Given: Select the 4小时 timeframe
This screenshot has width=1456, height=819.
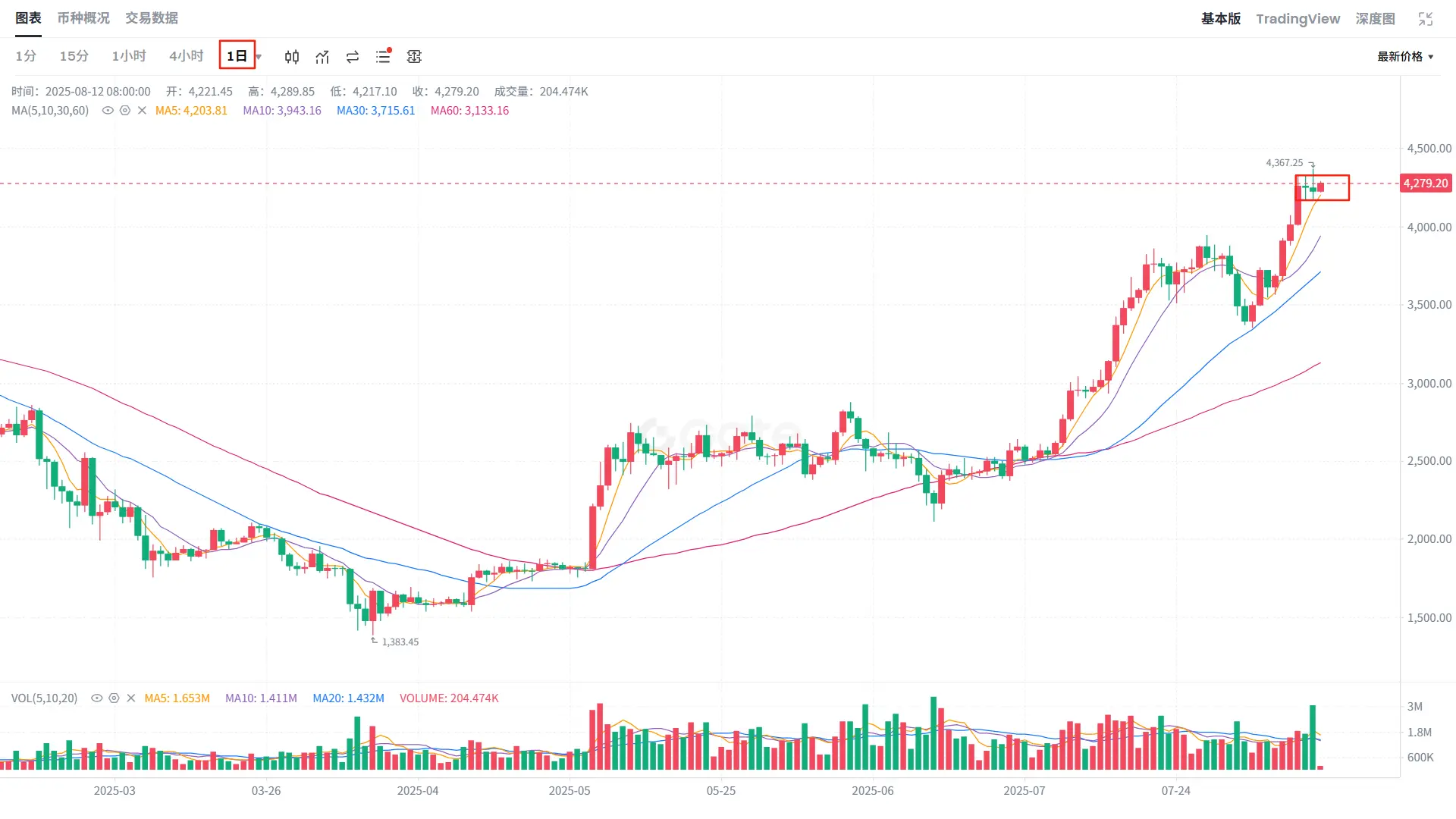Looking at the screenshot, I should click(x=186, y=56).
